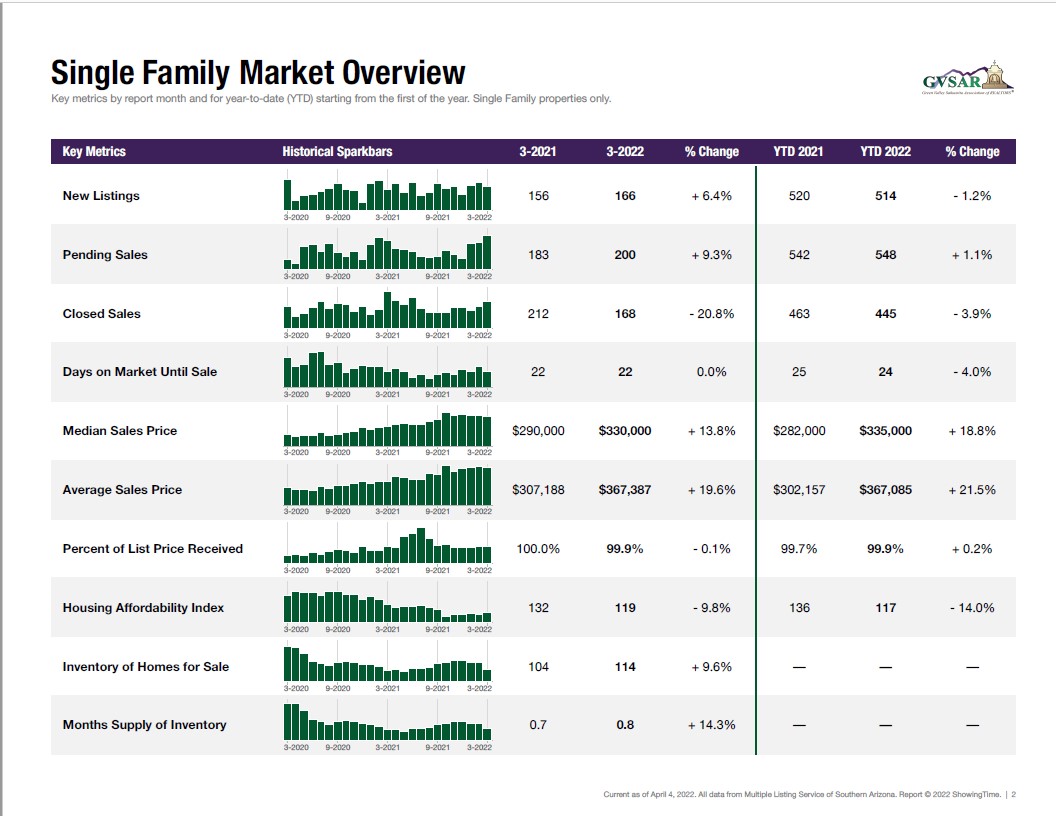Select the 'Average Sales Price' label

coord(123,490)
